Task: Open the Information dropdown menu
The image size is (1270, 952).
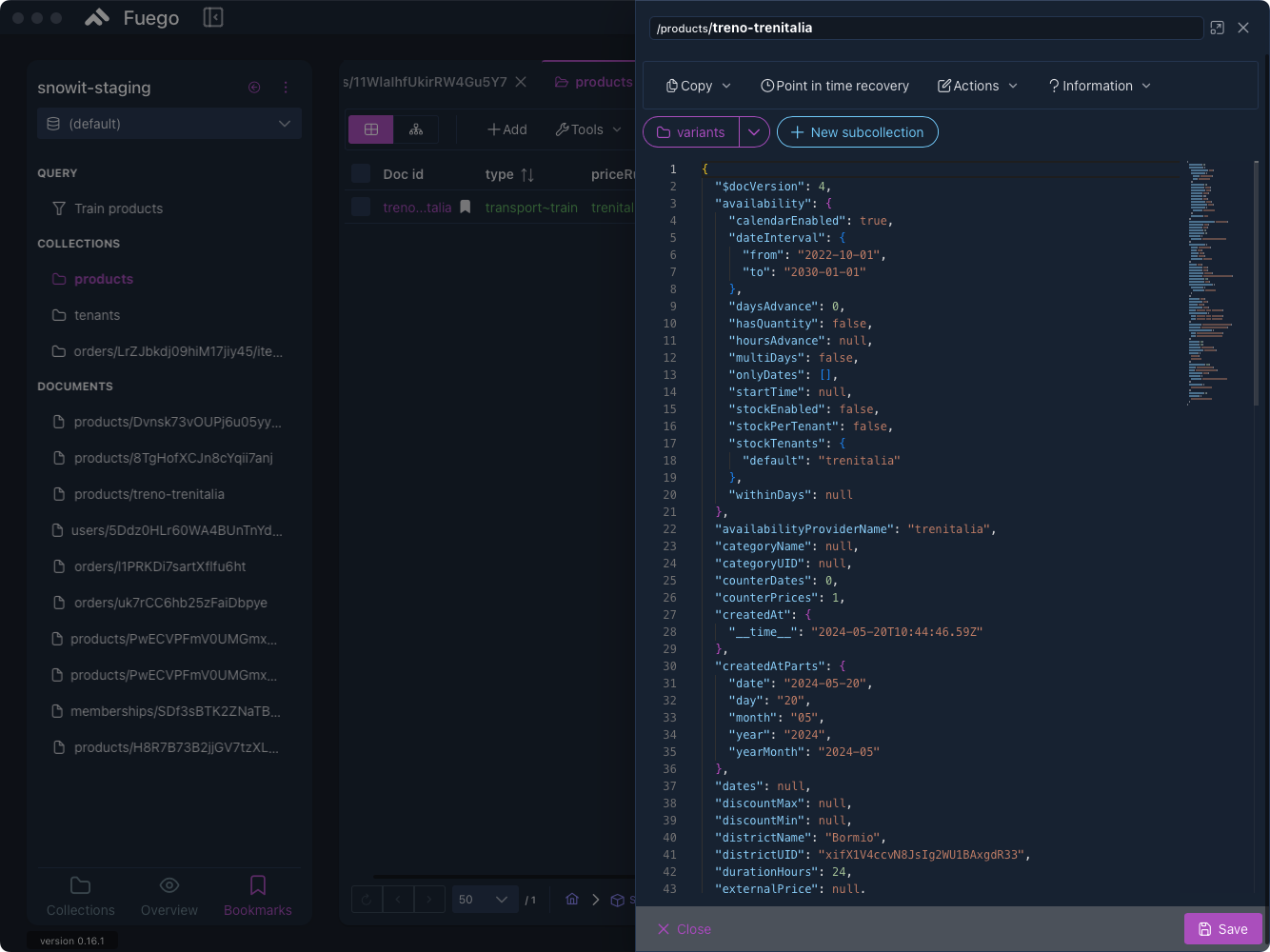Action: (1100, 86)
